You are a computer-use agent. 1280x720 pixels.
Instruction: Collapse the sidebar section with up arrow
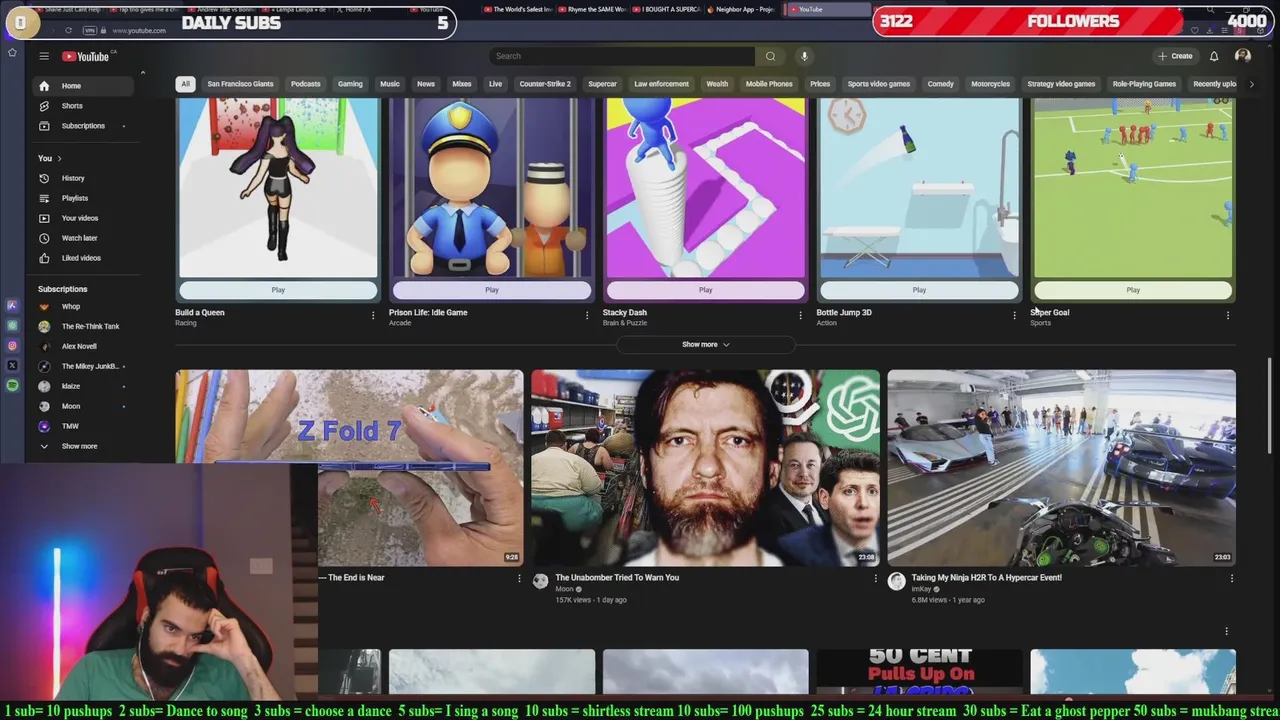(x=142, y=73)
